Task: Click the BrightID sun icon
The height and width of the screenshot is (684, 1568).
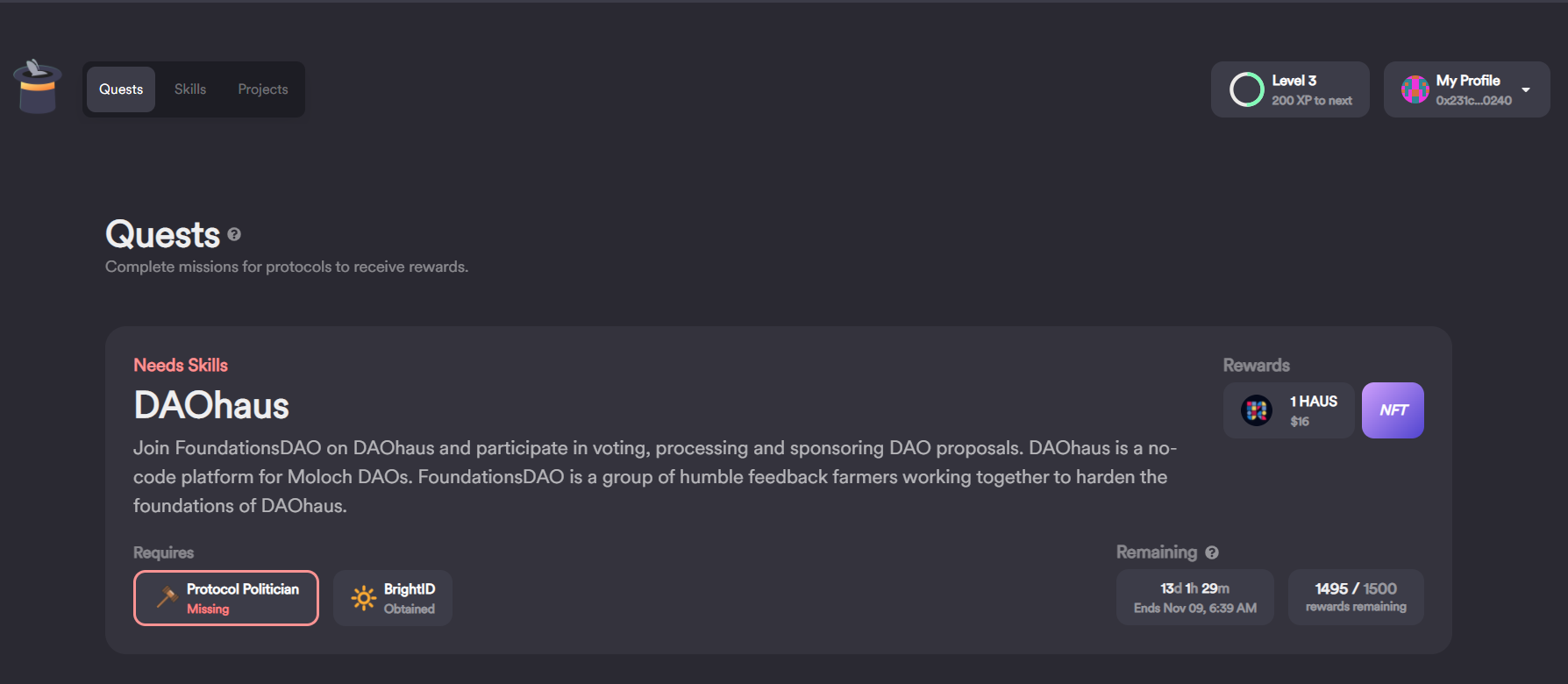Action: point(364,598)
